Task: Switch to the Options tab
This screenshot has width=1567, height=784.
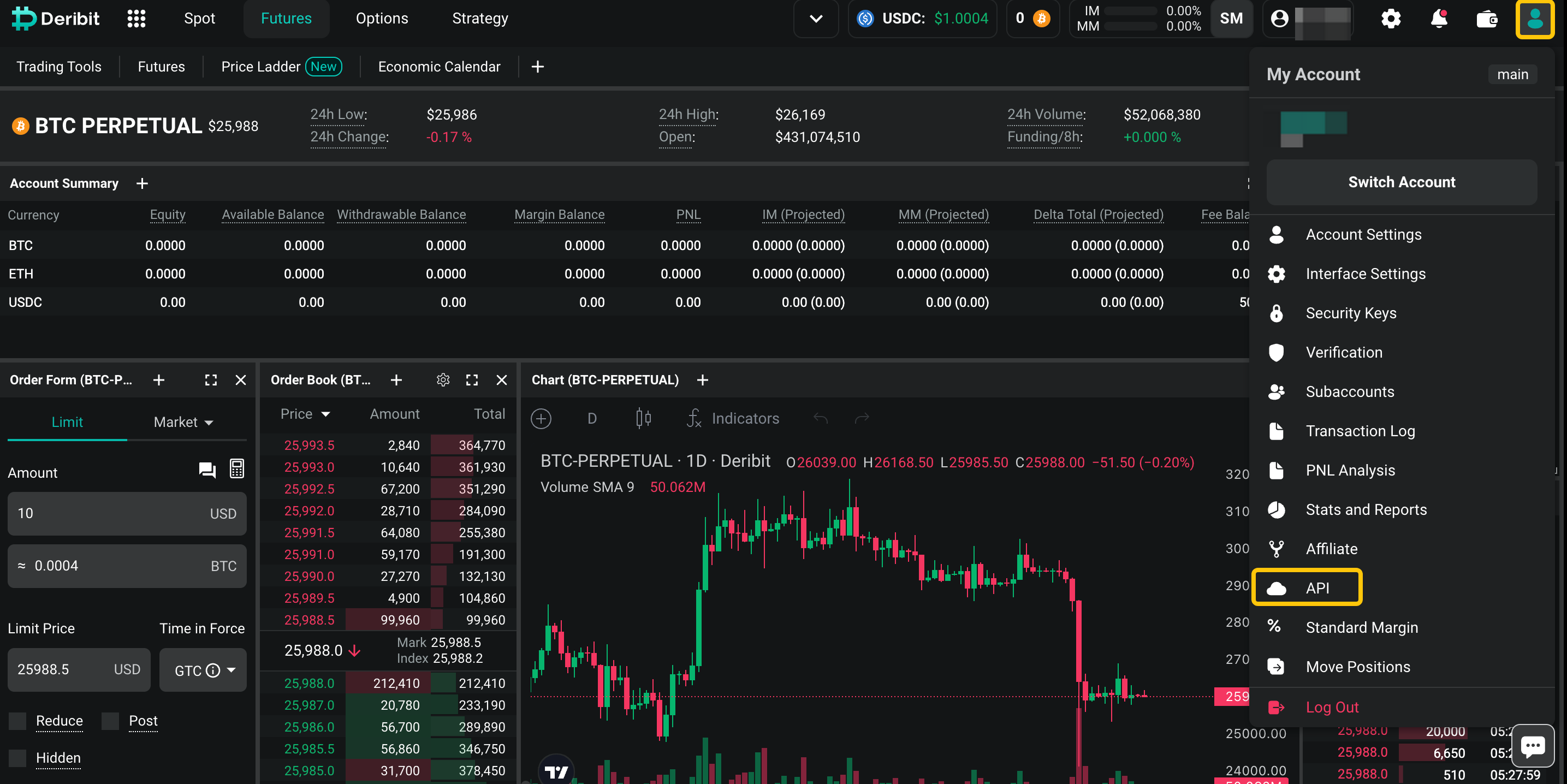Action: point(382,18)
